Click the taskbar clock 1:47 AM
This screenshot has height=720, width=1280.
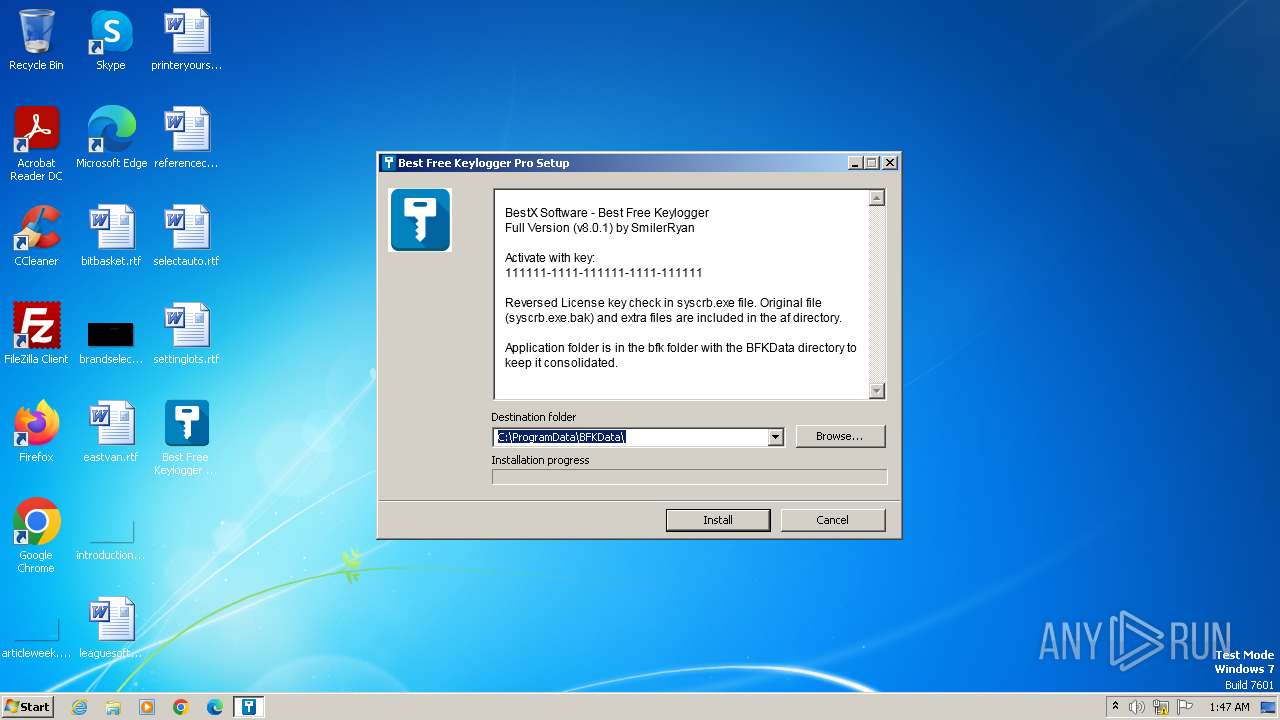(x=1229, y=707)
